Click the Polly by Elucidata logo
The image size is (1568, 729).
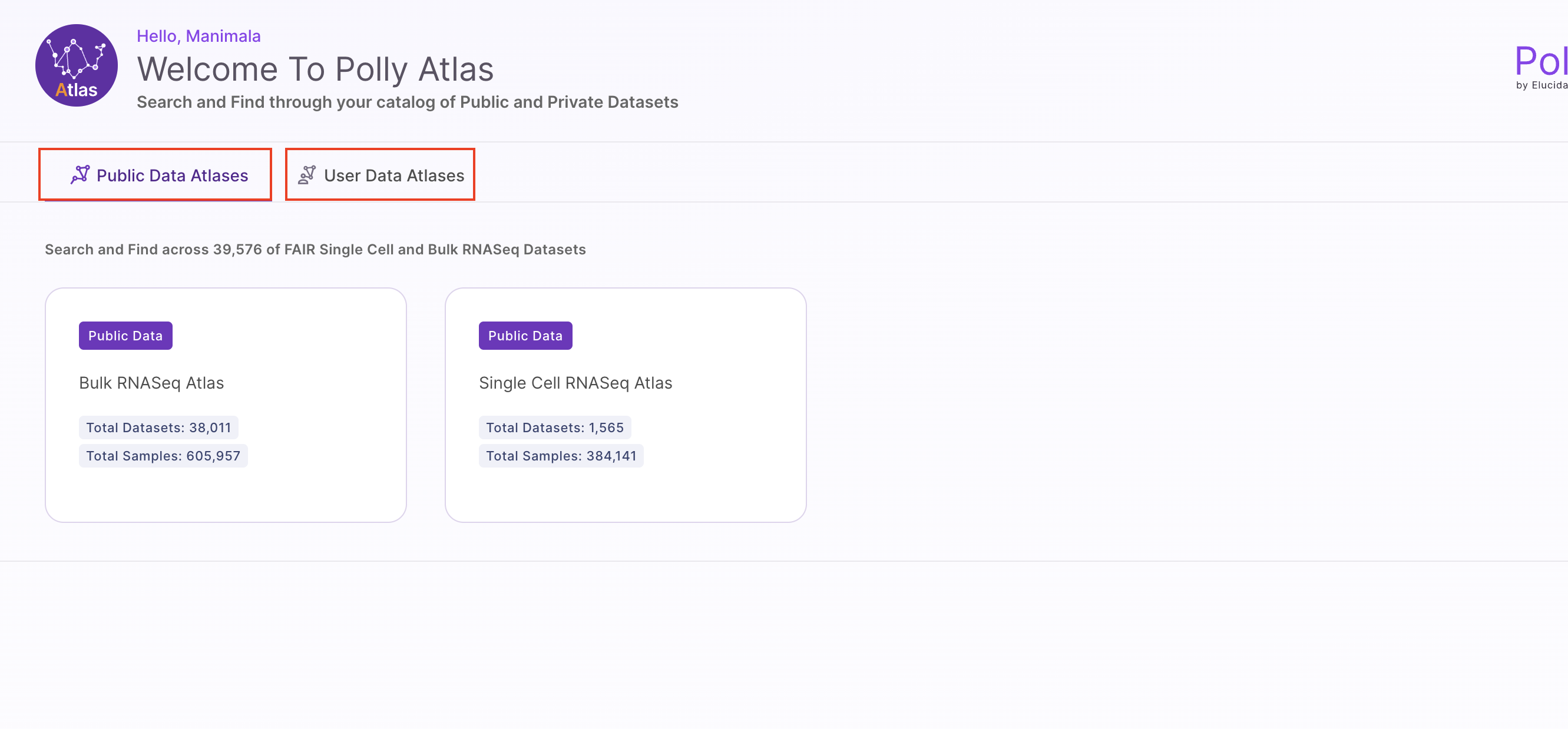point(1541,67)
